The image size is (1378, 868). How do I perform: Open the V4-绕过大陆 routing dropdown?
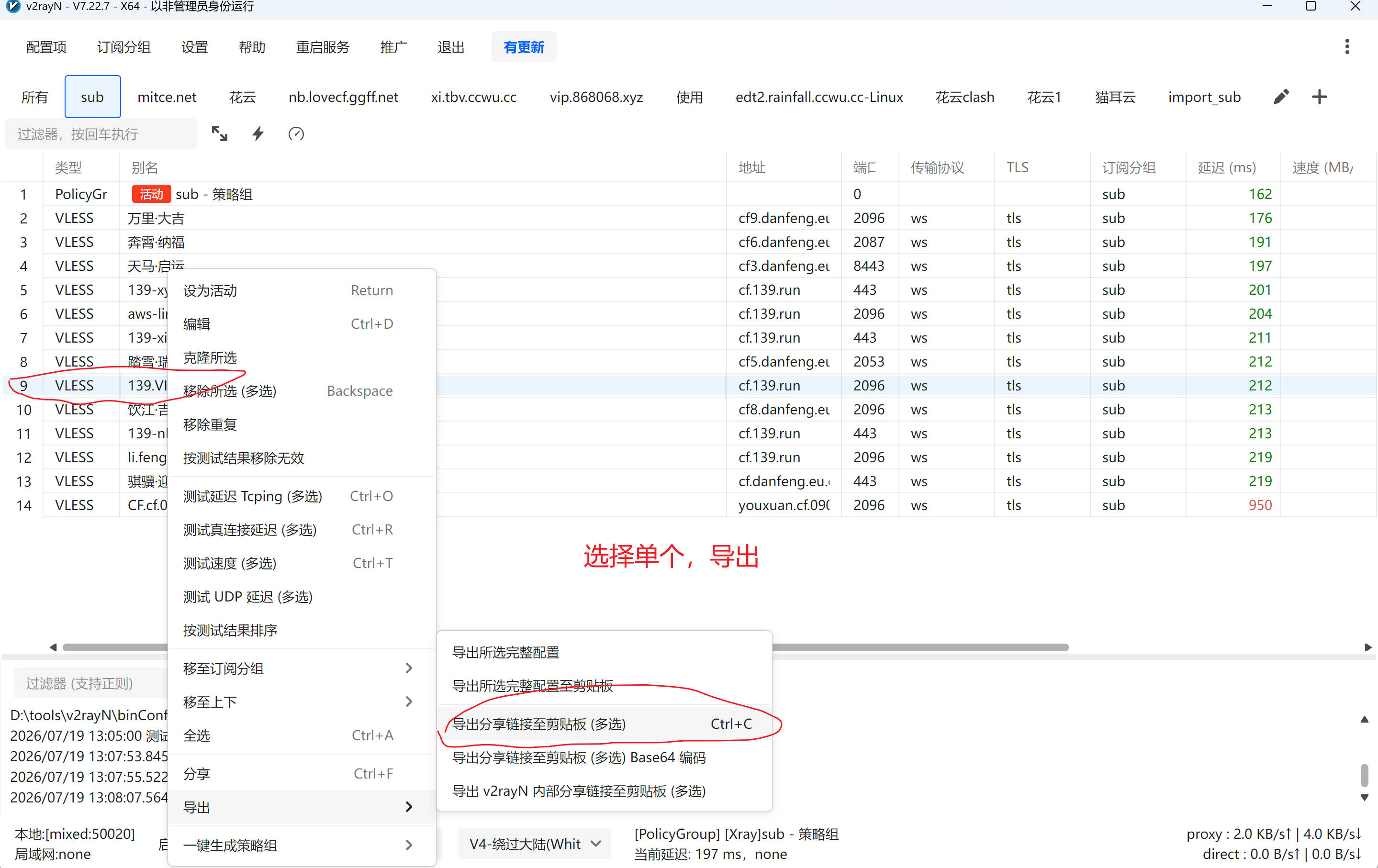[x=535, y=844]
